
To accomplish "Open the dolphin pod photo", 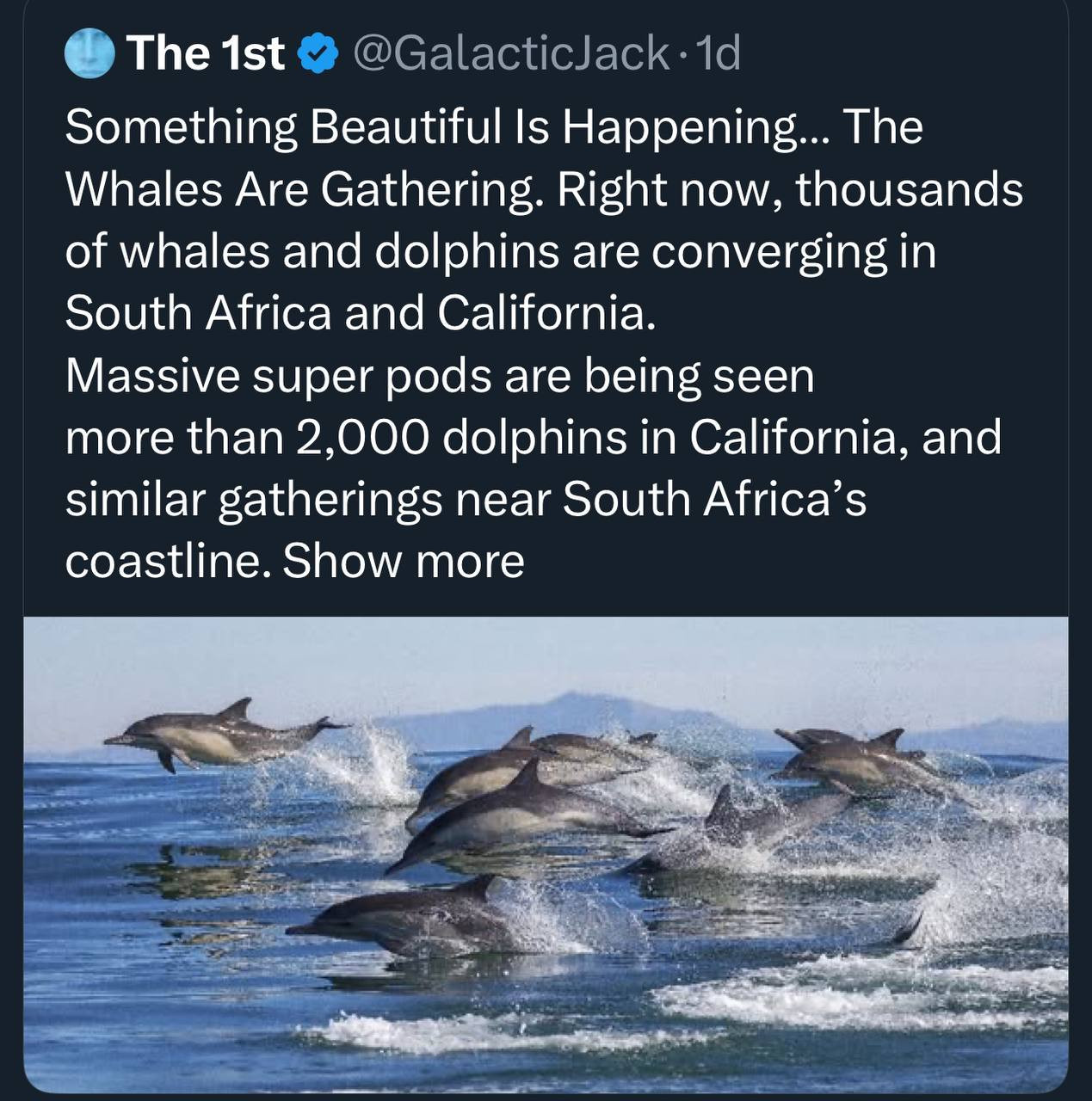I will click(x=546, y=852).
